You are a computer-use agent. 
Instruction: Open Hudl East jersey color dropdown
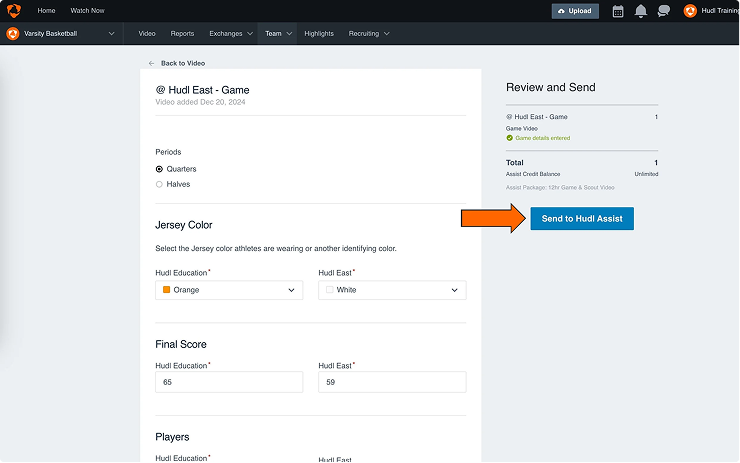click(x=392, y=290)
